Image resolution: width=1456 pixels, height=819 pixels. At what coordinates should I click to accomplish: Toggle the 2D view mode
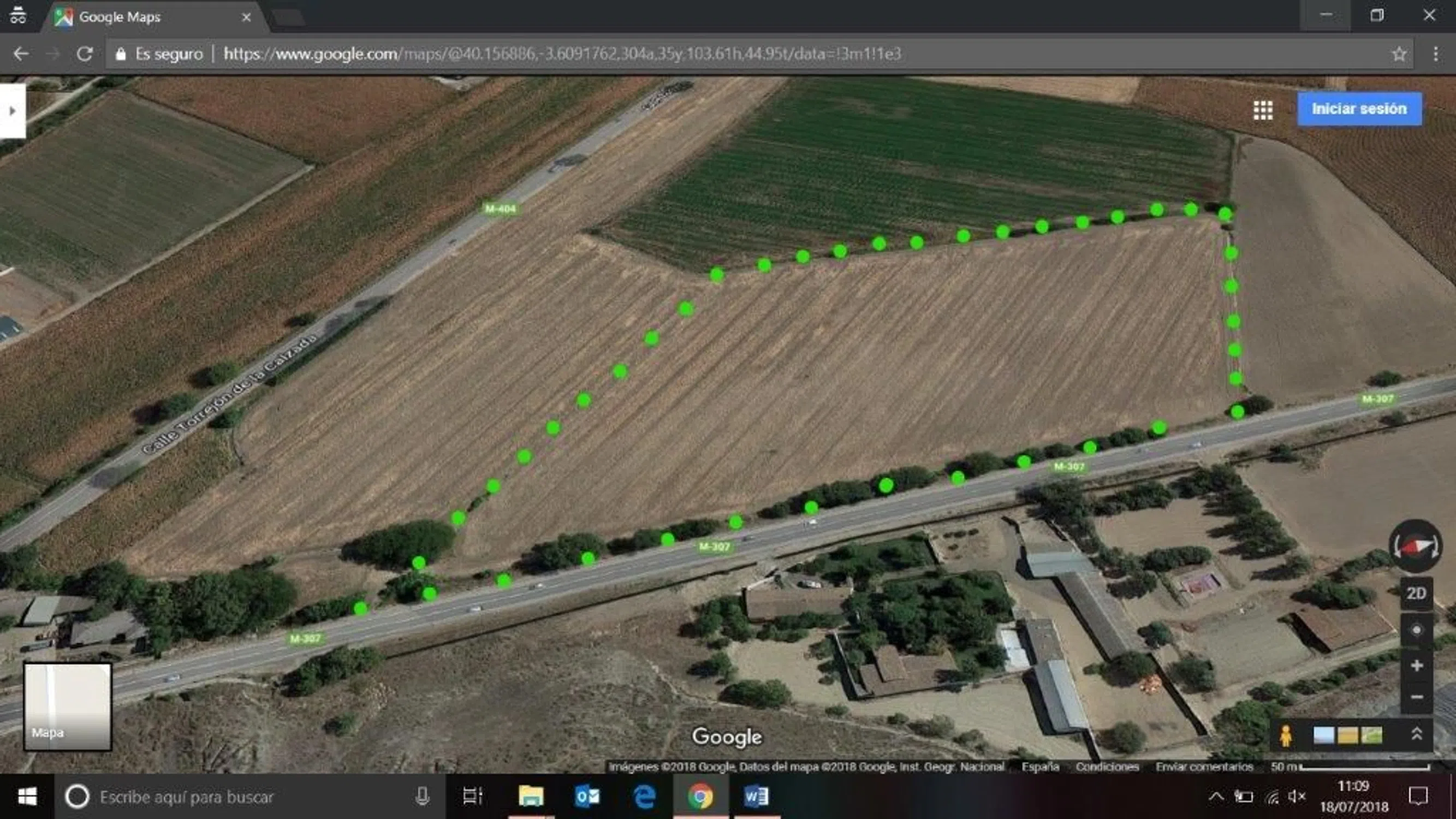click(1416, 594)
